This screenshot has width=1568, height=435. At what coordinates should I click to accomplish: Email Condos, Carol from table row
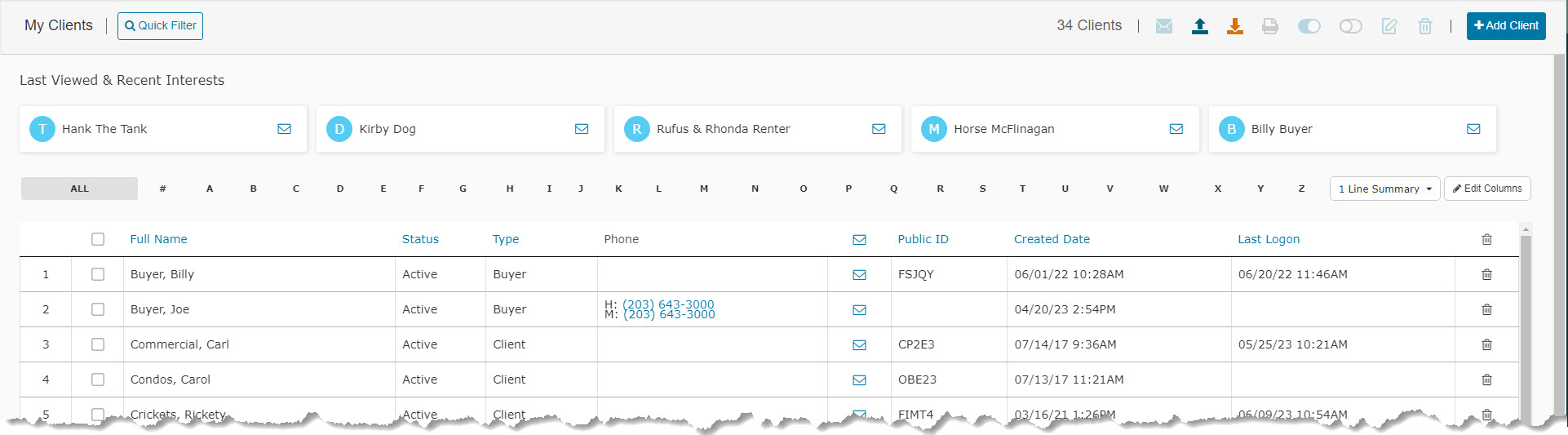pos(859,380)
